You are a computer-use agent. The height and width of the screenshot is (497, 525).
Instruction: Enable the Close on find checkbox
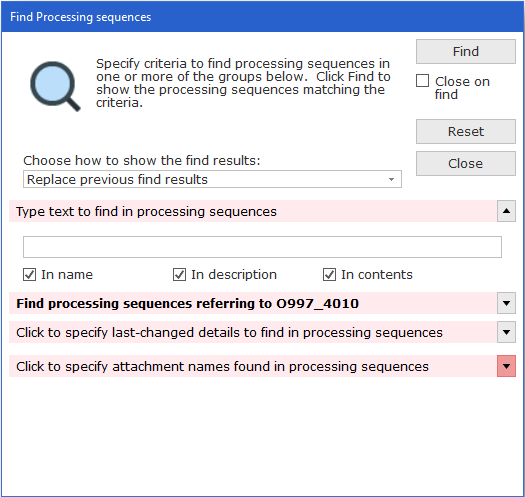point(422,81)
